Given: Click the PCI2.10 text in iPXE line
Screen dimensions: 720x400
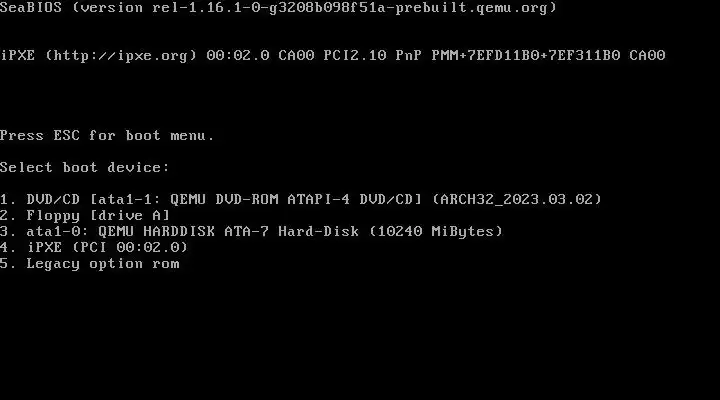Looking at the screenshot, I should coord(355,56).
